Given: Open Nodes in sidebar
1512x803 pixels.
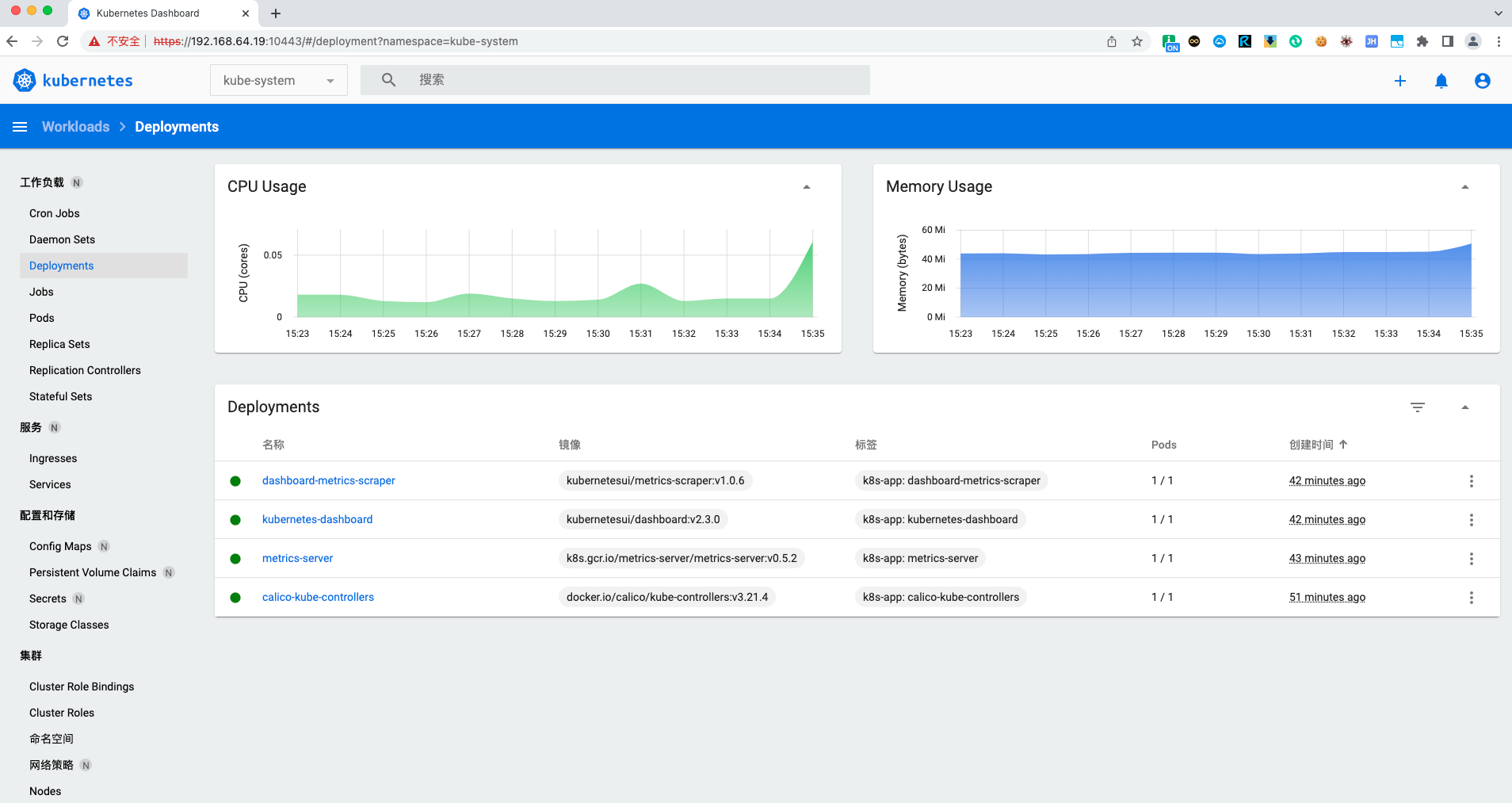Looking at the screenshot, I should [45, 791].
